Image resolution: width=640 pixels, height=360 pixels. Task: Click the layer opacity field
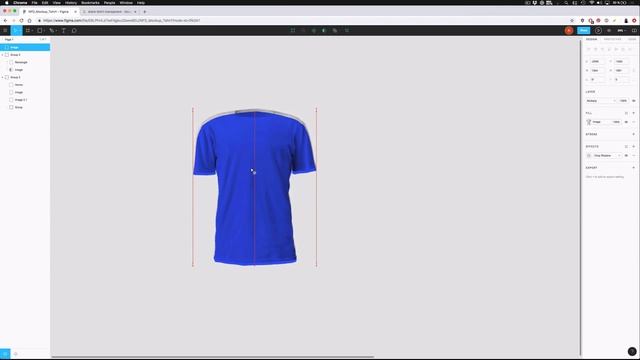point(623,101)
